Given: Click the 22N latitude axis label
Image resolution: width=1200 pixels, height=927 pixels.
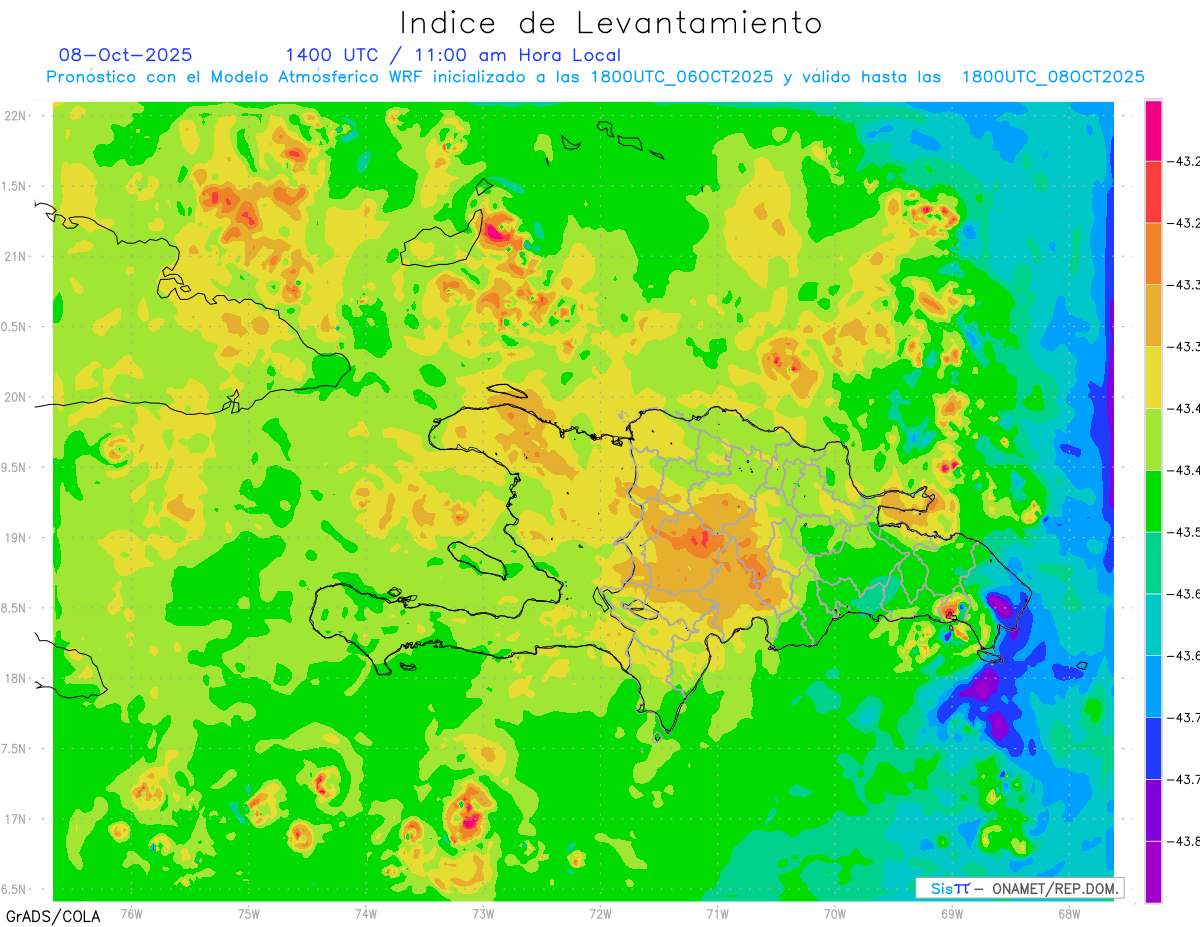Looking at the screenshot, I should click(16, 116).
